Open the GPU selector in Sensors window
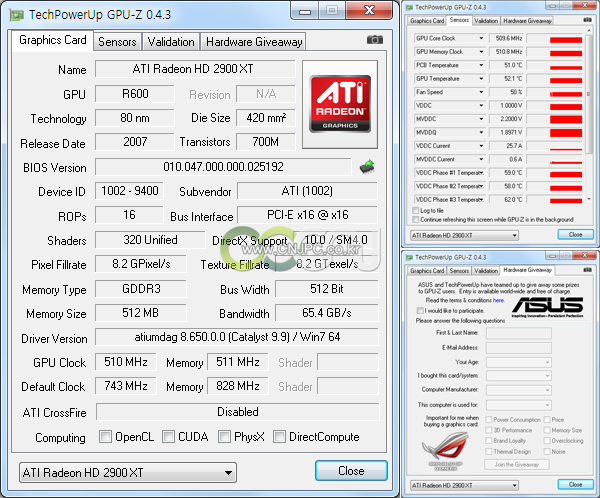 coord(464,235)
